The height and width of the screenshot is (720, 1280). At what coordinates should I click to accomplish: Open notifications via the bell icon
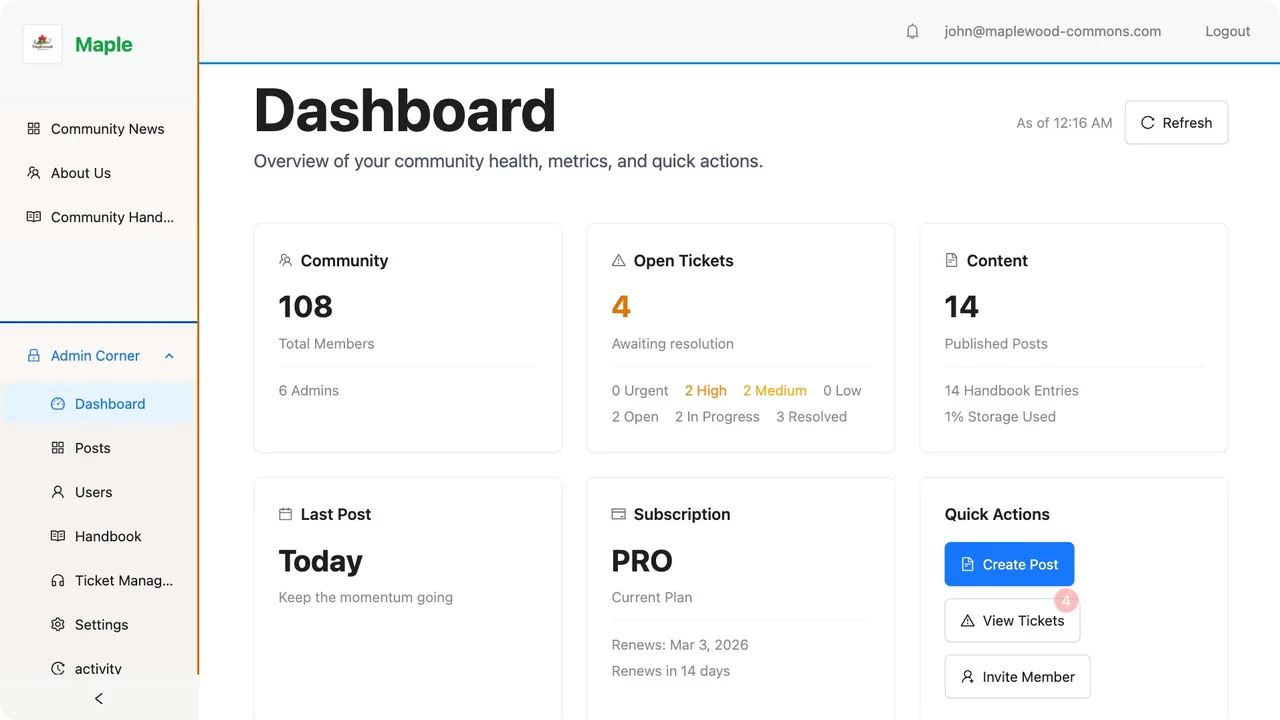tap(912, 31)
